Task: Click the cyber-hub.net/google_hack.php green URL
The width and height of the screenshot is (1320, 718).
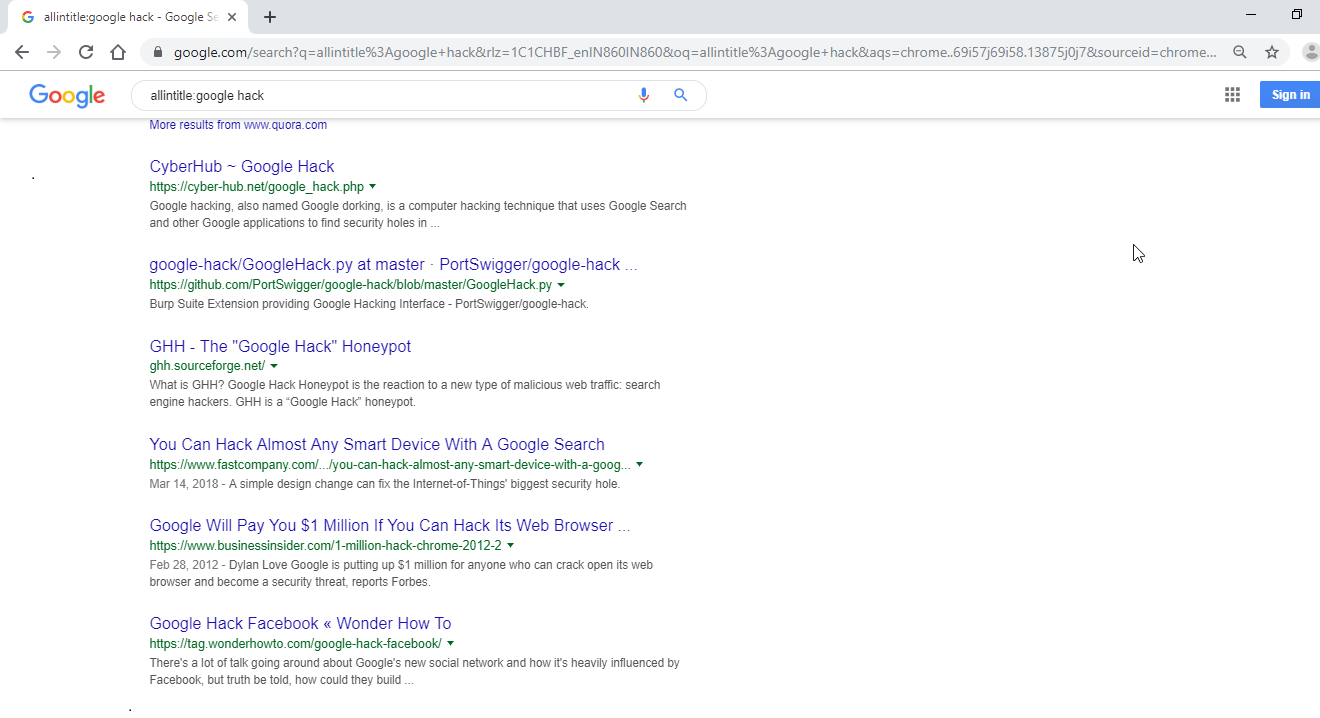Action: tap(257, 186)
